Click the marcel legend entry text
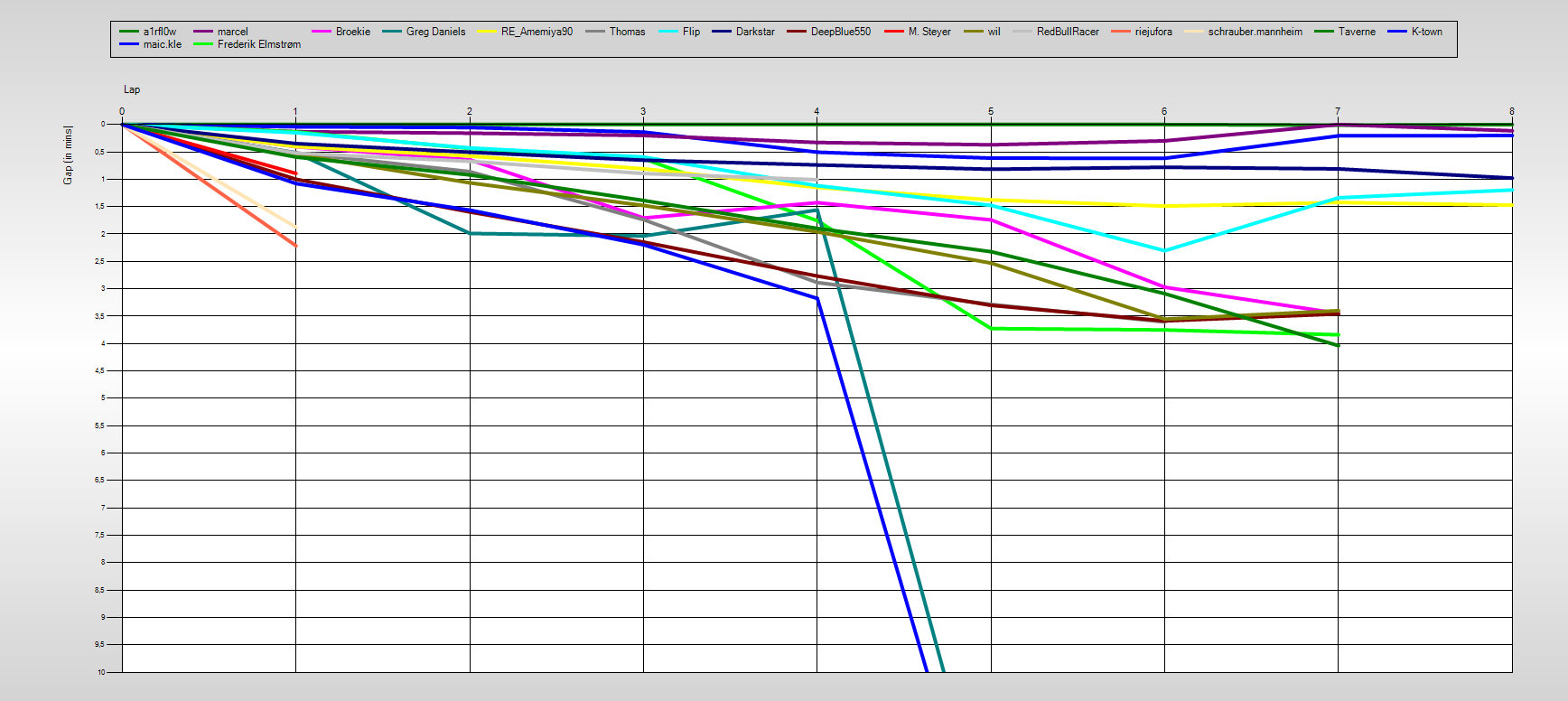Viewport: 1568px width, 701px height. tap(232, 32)
